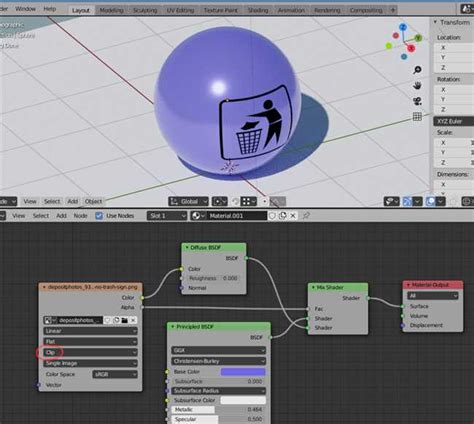Click the Alpha output socket of image node
Screen dimensions: 474x424
click(142, 307)
